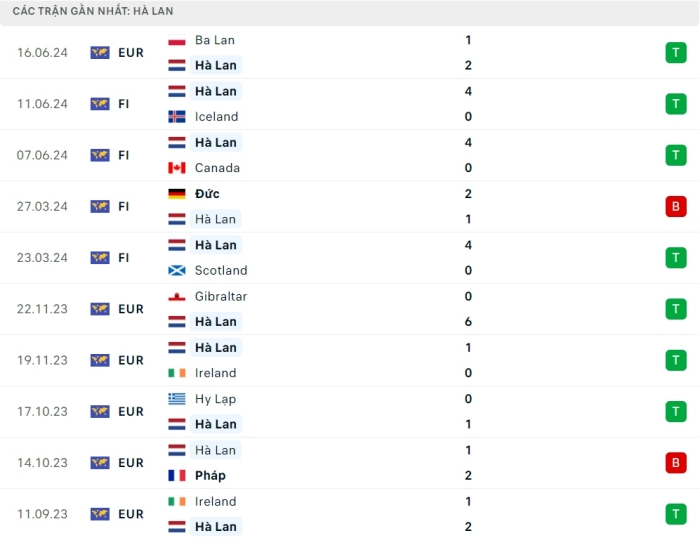Screen dimensions: 700x538
Task: Click the Canada flag icon
Action: (x=177, y=168)
